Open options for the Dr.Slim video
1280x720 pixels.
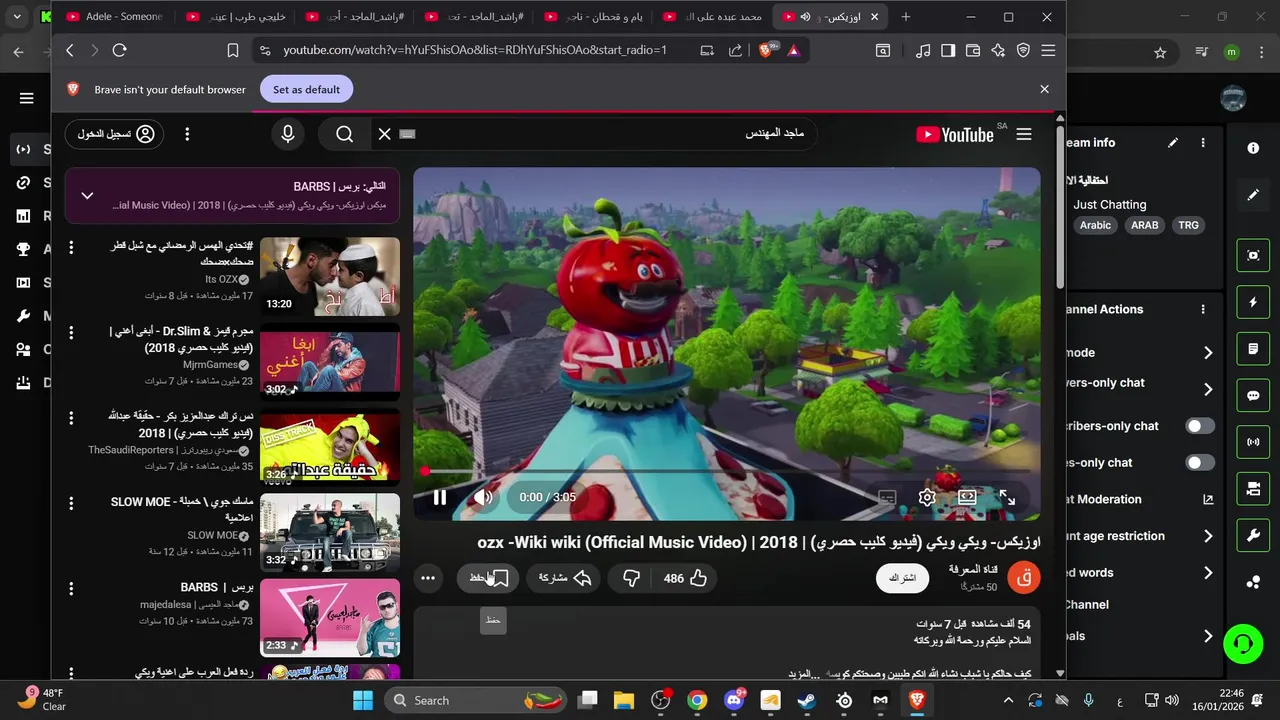click(71, 332)
